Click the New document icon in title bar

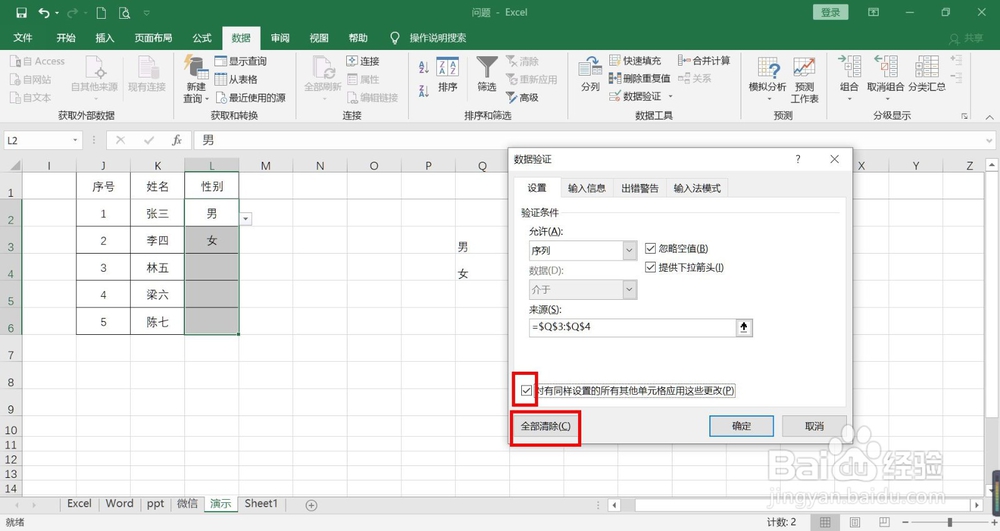(101, 12)
